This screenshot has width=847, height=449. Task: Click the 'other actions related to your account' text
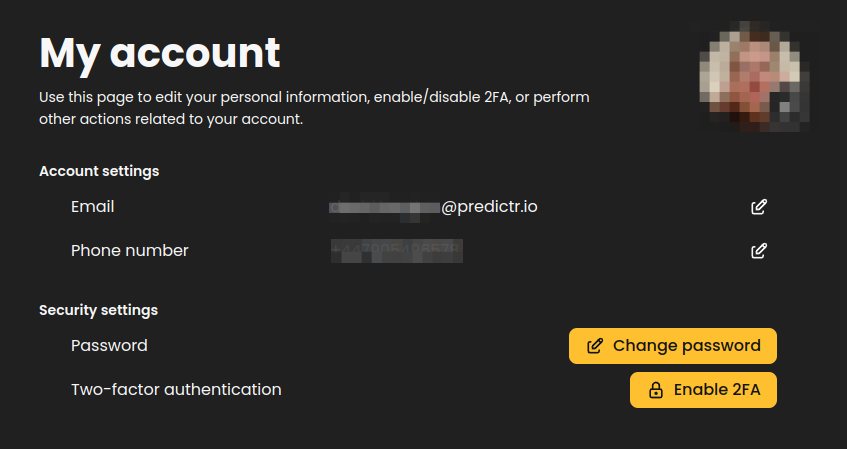coord(171,119)
